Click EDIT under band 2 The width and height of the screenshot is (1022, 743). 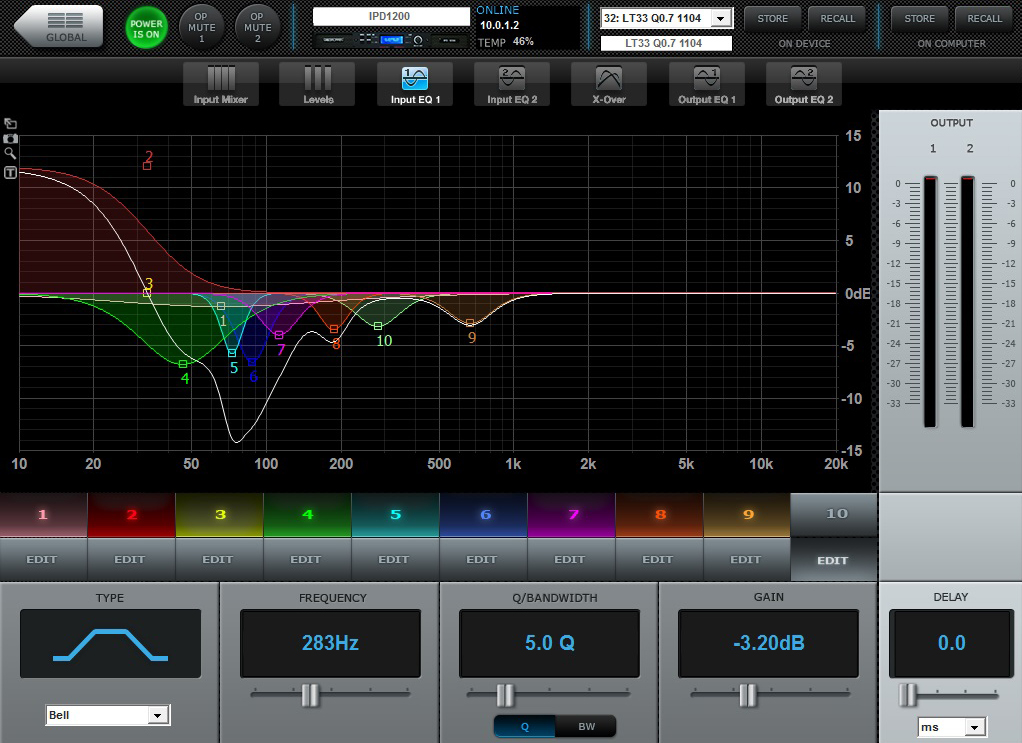pyautogui.click(x=132, y=559)
